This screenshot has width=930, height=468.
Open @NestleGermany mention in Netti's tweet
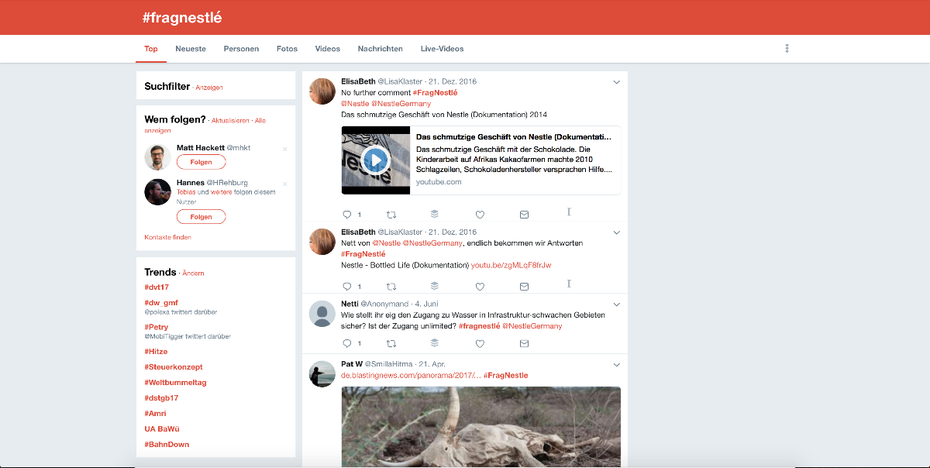[532, 326]
